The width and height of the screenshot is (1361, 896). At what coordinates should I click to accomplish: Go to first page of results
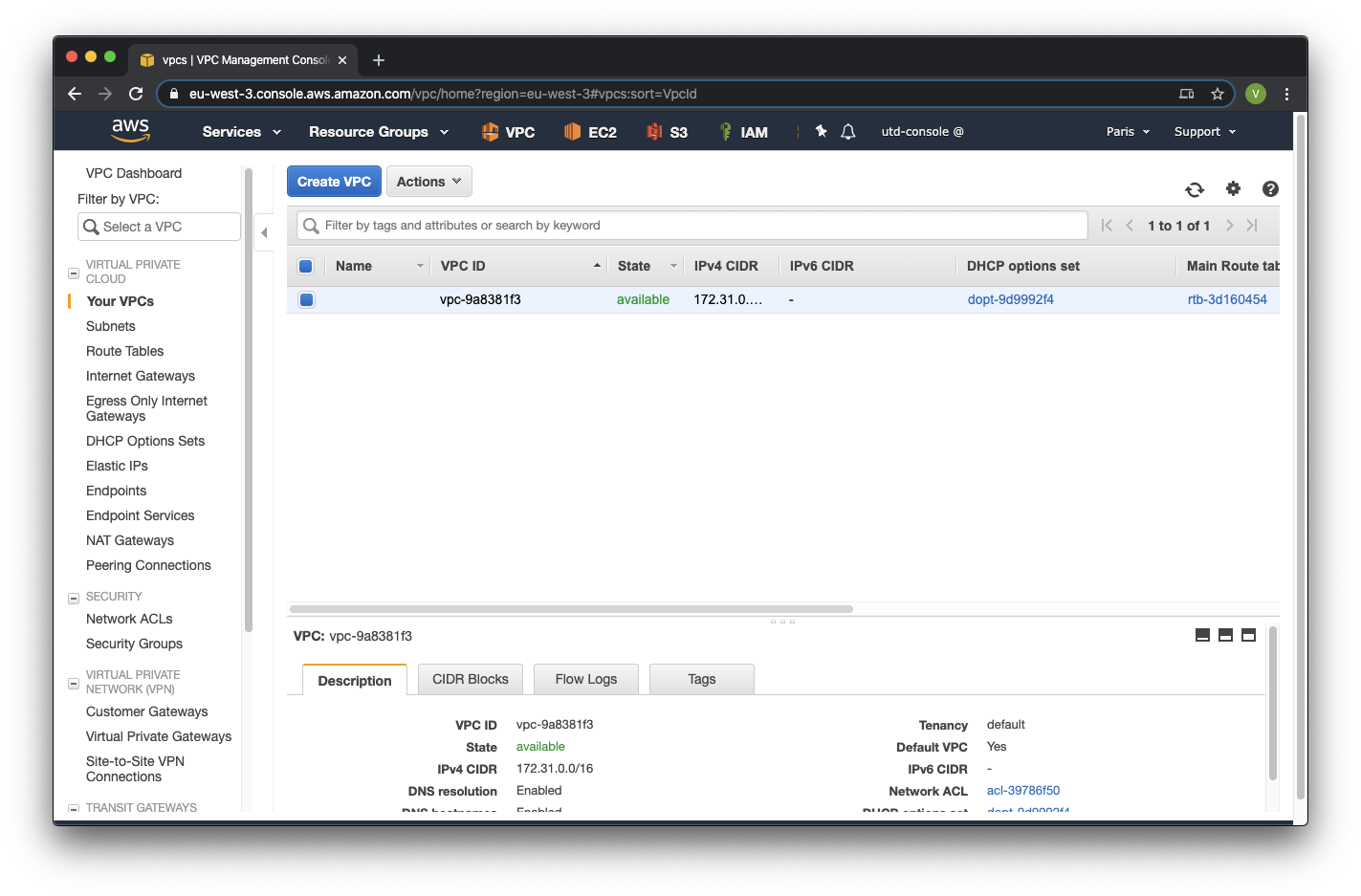[x=1107, y=226]
